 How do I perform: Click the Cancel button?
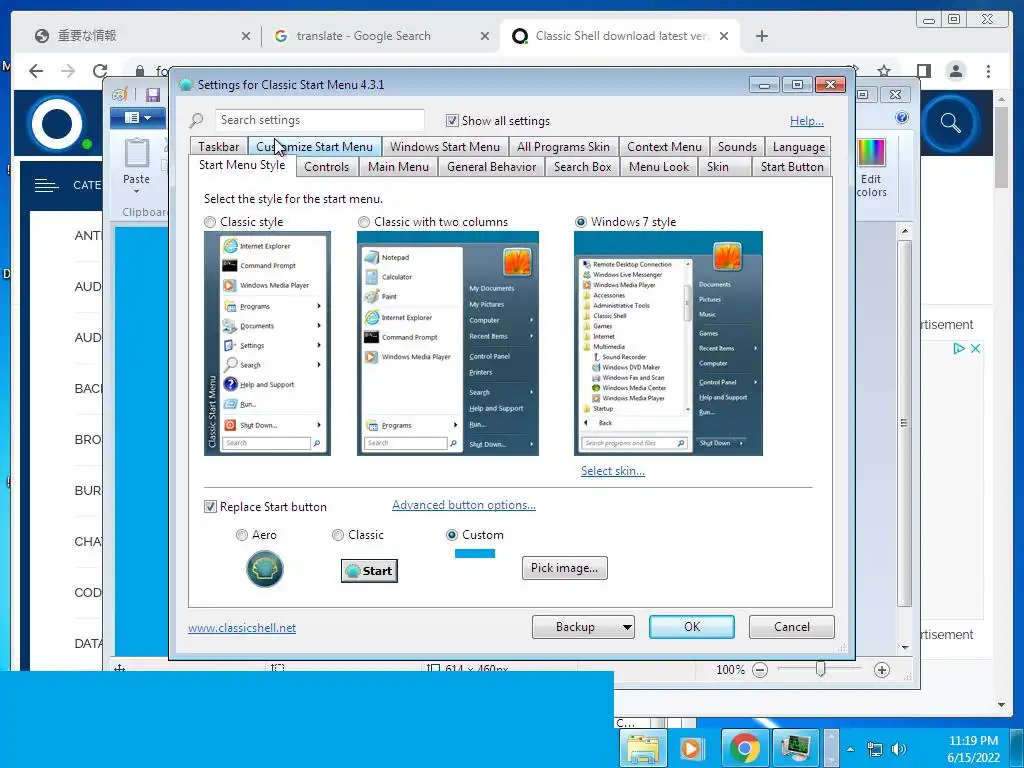coord(792,627)
